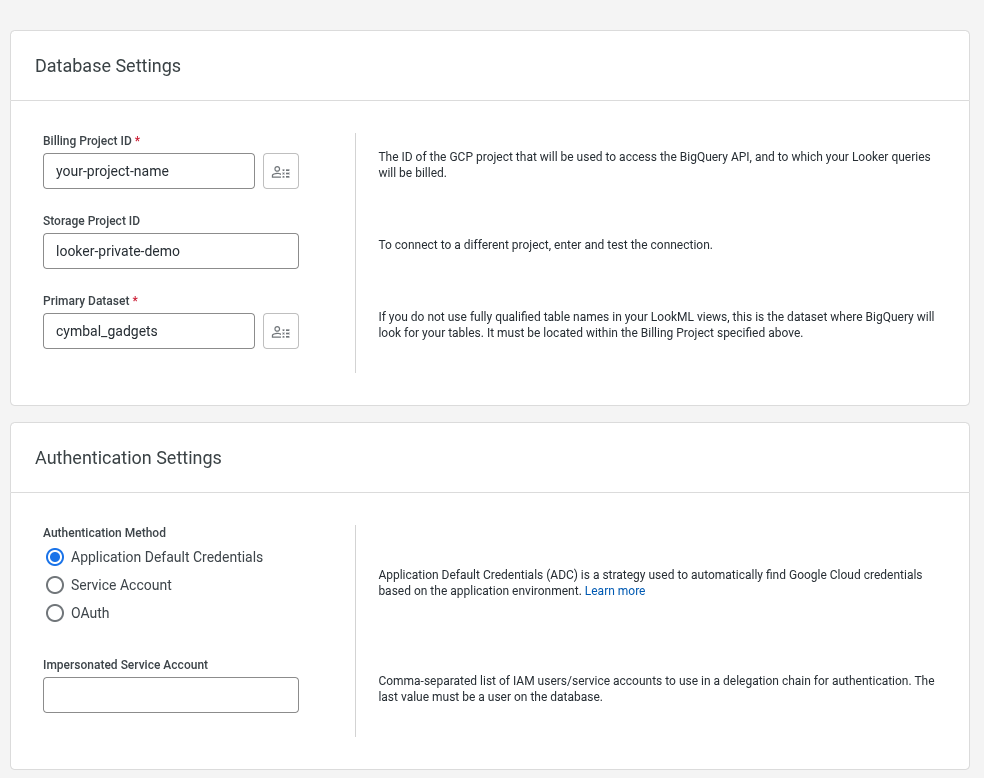Open the "Learn more" link about ADC
This screenshot has height=778, width=984.
(x=615, y=590)
